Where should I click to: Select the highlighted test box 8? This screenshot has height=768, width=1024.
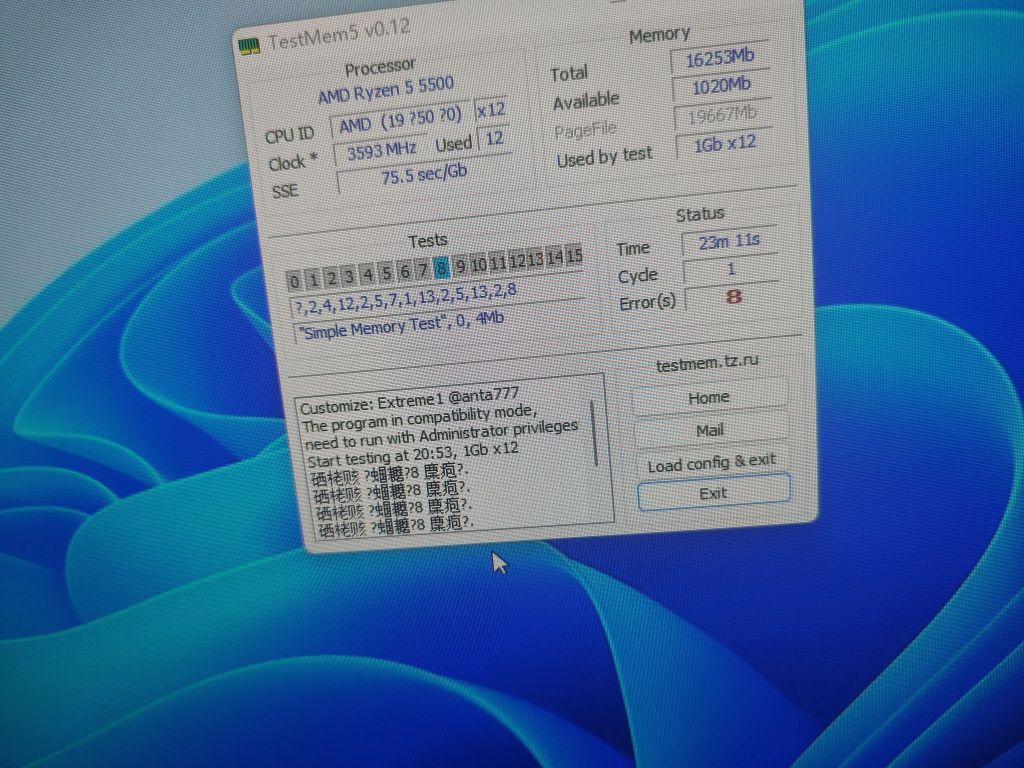coord(441,266)
